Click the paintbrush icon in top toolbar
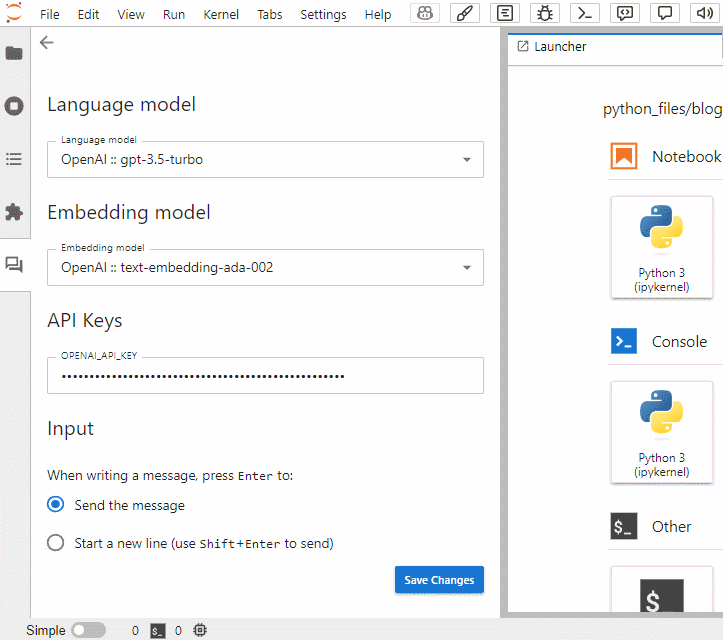723x640 pixels. tap(466, 14)
